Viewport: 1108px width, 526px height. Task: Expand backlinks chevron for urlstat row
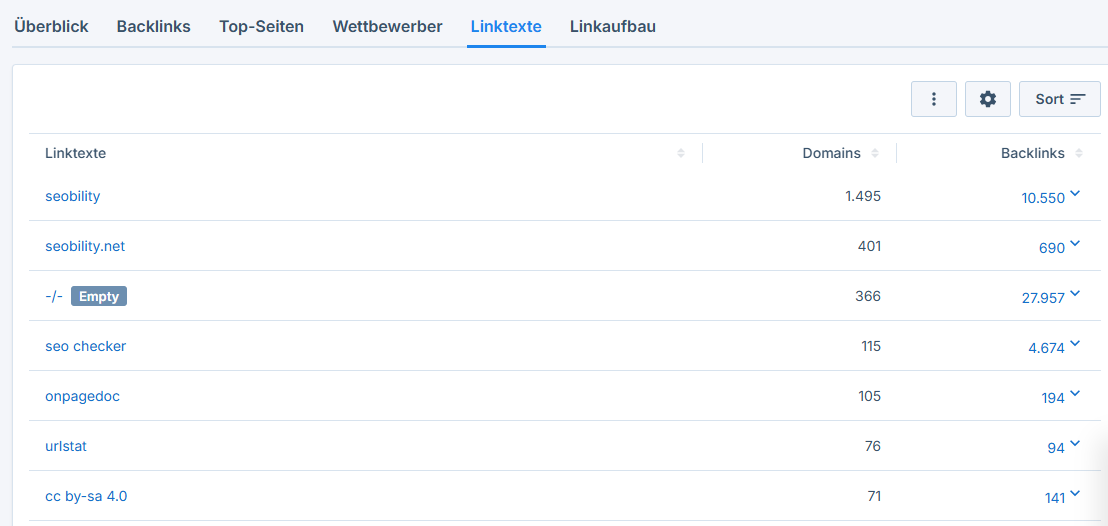pos(1075,444)
